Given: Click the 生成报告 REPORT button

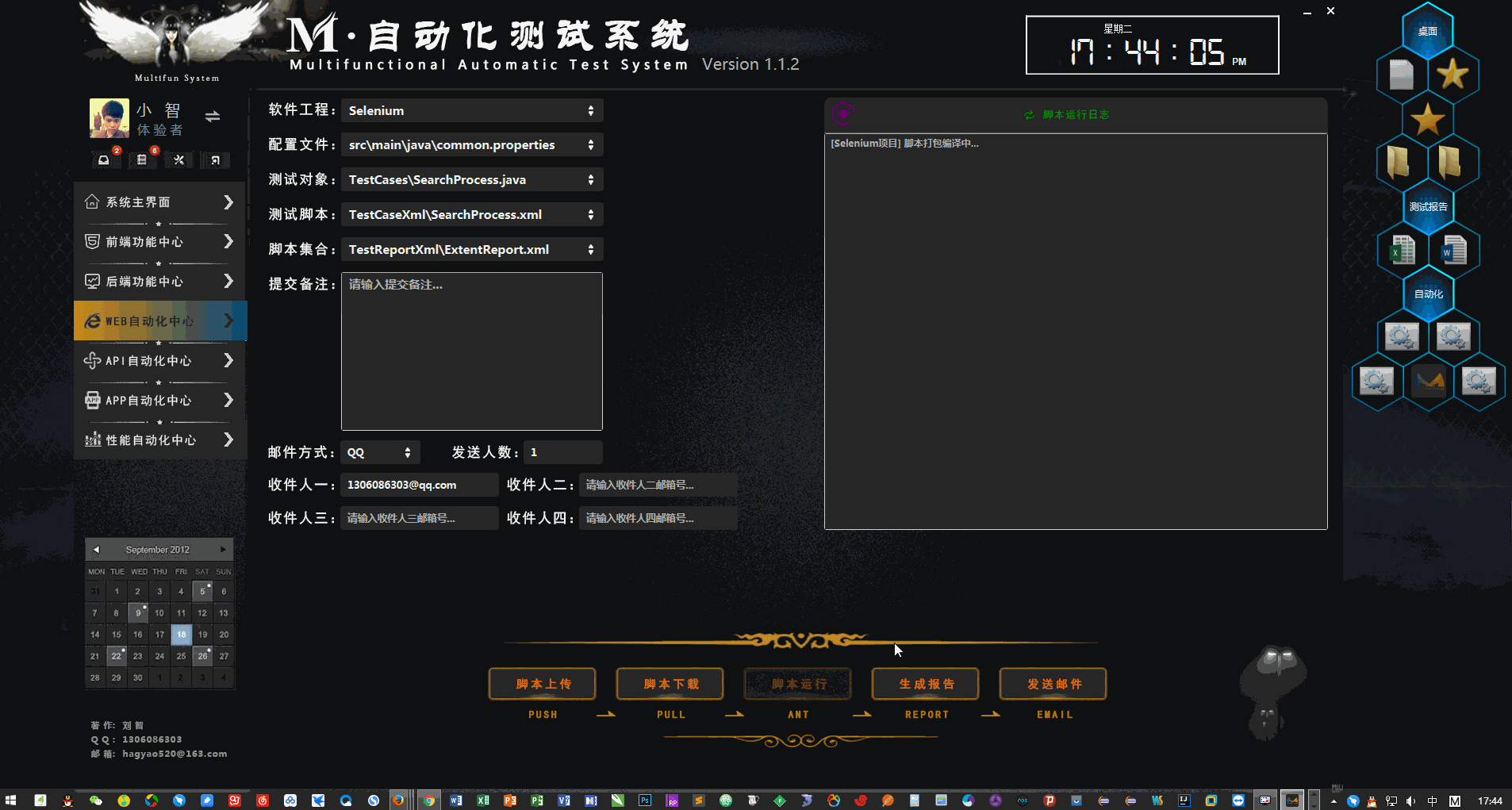Looking at the screenshot, I should tap(926, 684).
